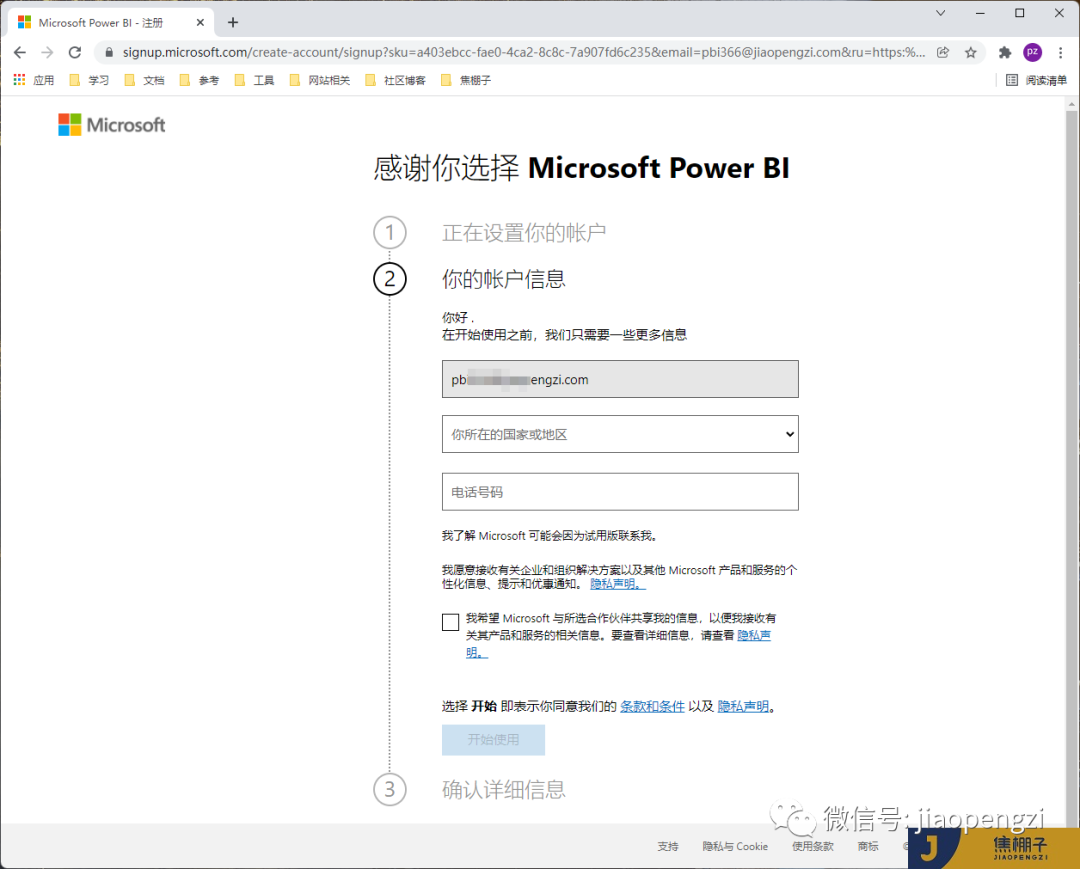This screenshot has width=1080, height=869.
Task: Expand the 你所在的国家或地区 dropdown
Action: coord(620,434)
